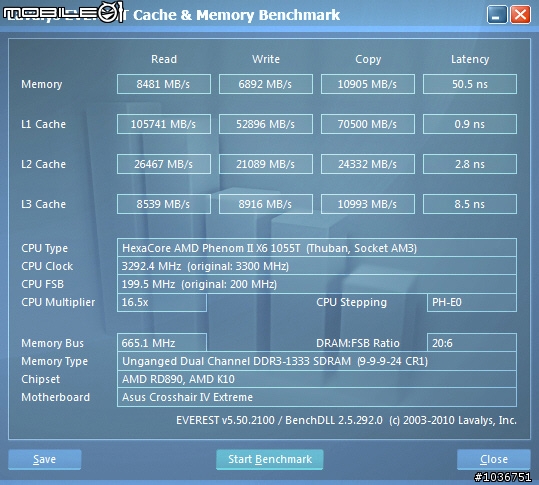Click the L3 Cache row label
The width and height of the screenshot is (539, 485).
pos(43,204)
